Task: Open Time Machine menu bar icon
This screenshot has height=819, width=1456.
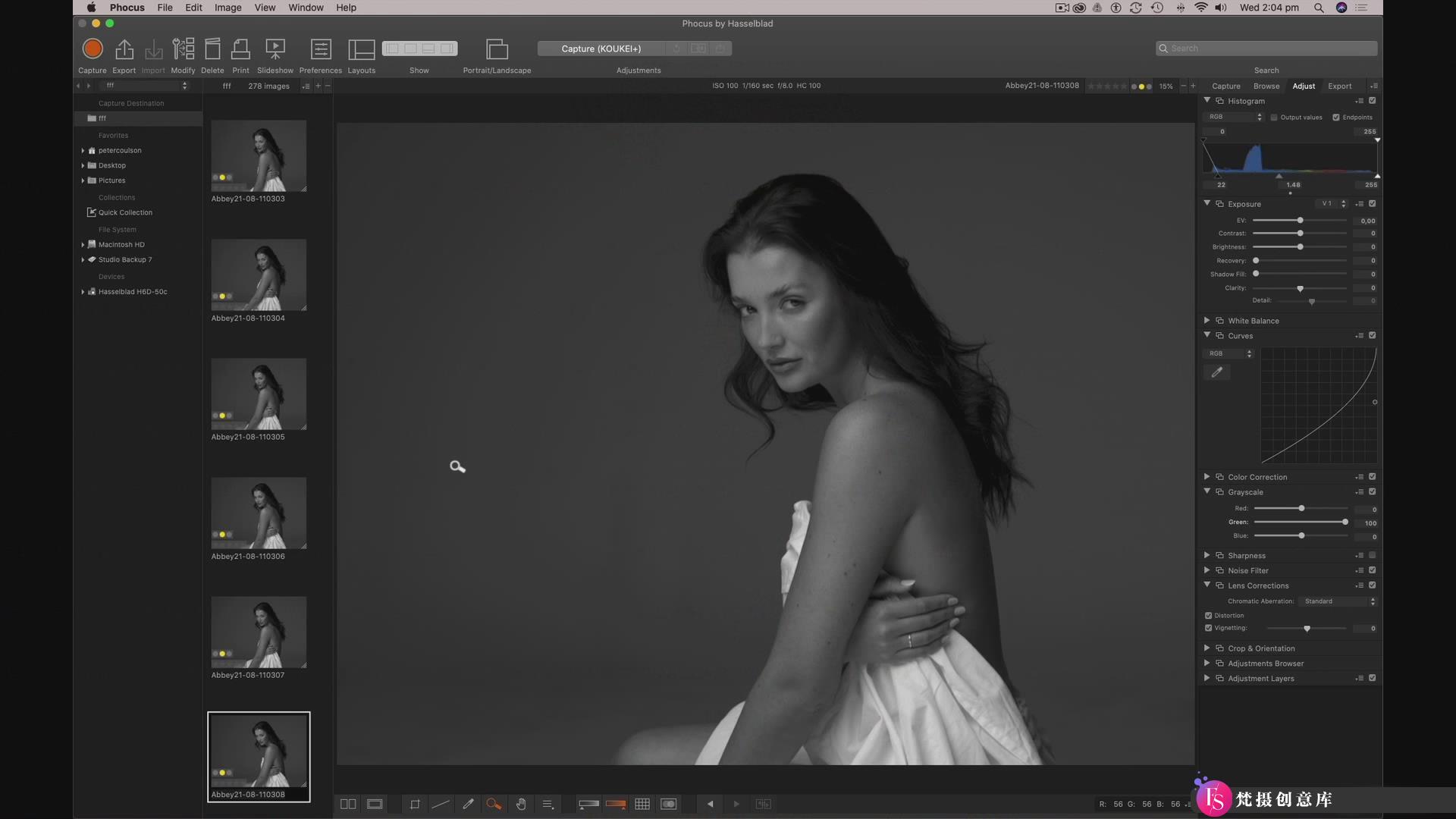Action: 1157,8
